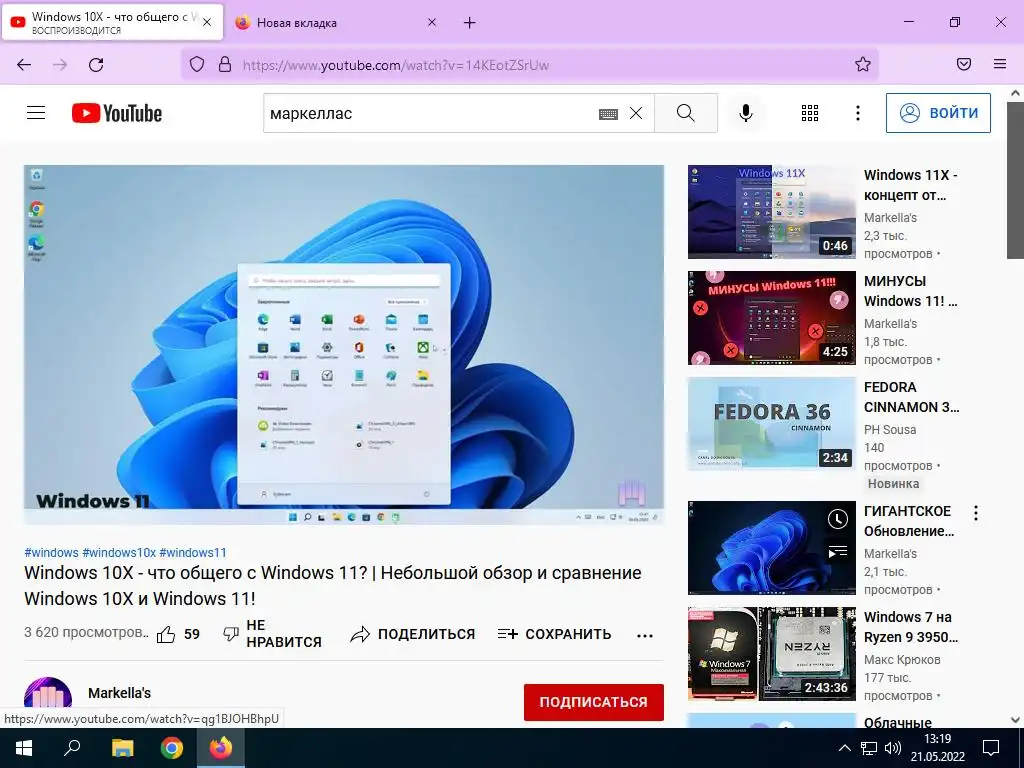Switch to the Новая вкладка tab
Screen dimensions: 1024x768
tap(336, 23)
